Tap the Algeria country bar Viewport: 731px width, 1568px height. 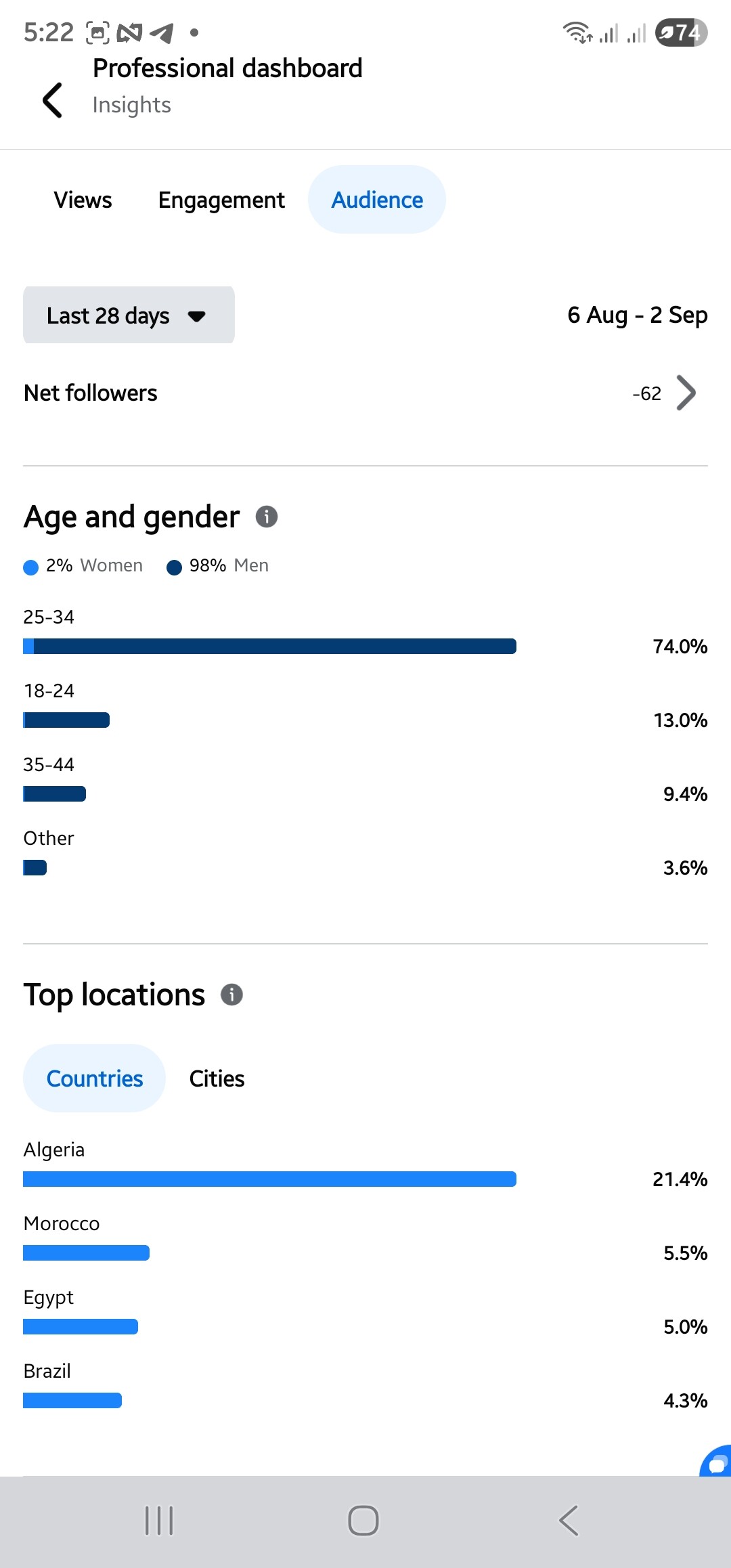[x=269, y=1179]
